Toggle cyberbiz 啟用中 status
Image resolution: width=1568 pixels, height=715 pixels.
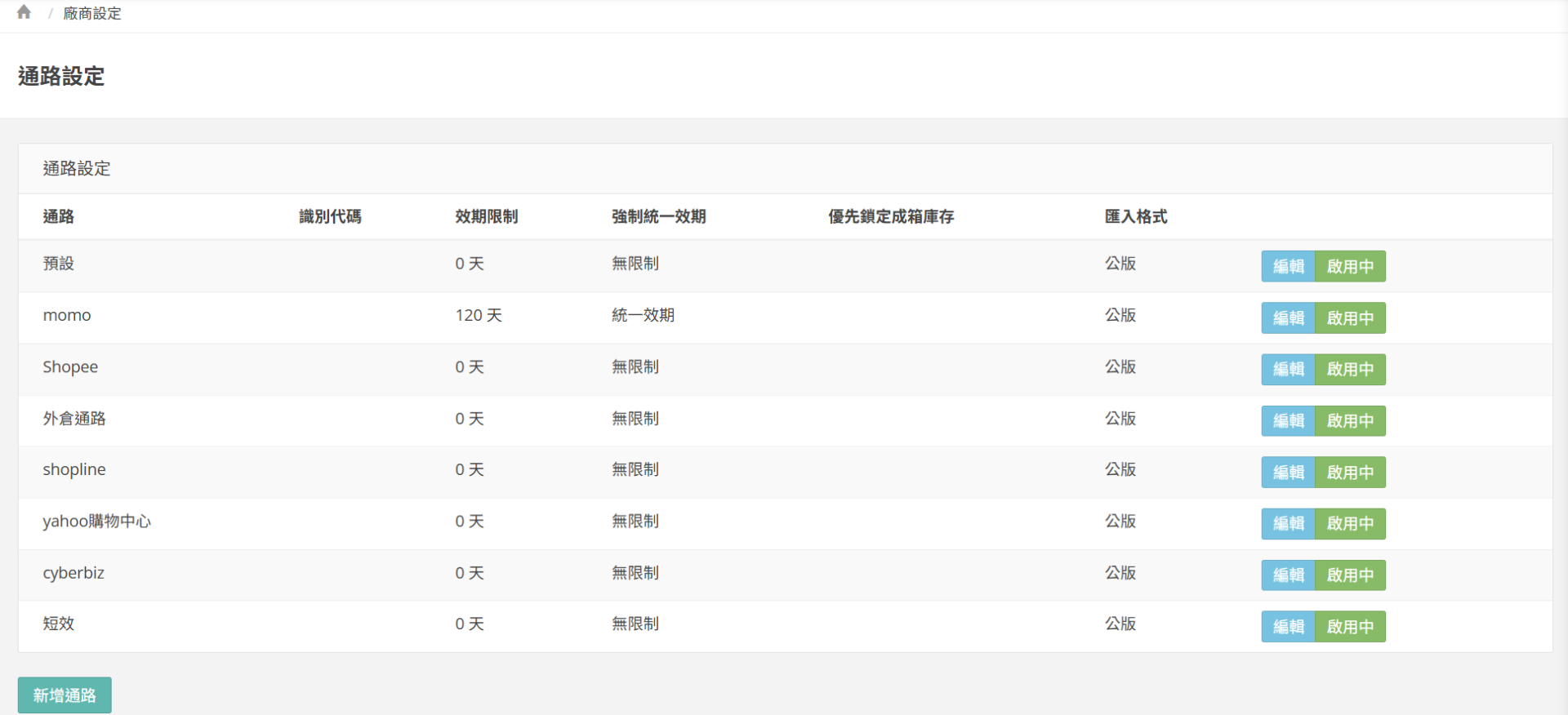click(x=1350, y=575)
